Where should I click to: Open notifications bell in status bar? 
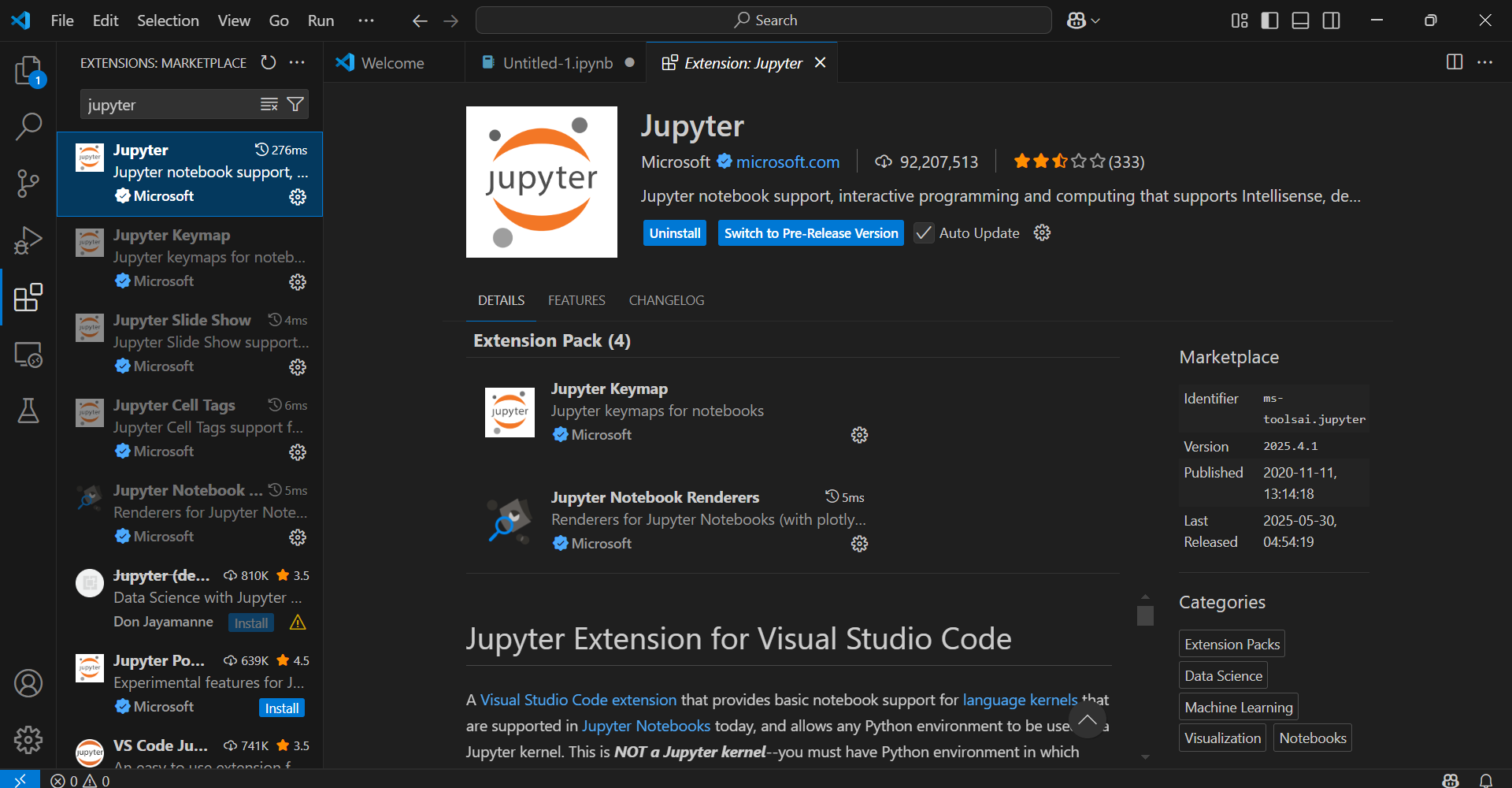click(1486, 780)
